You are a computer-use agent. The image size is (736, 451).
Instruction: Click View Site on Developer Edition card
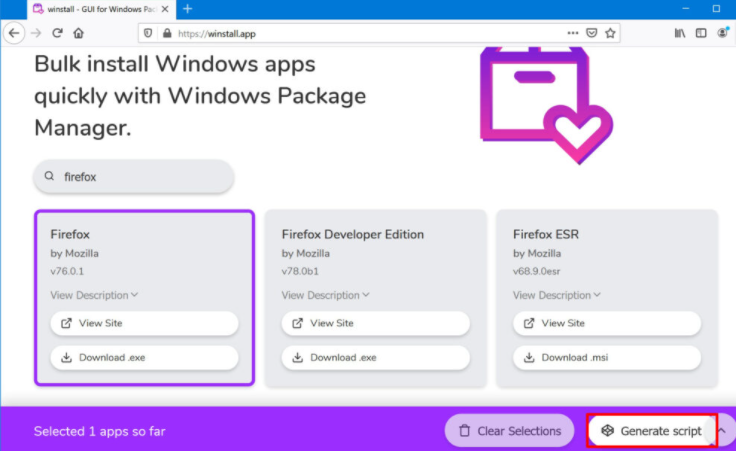(376, 323)
